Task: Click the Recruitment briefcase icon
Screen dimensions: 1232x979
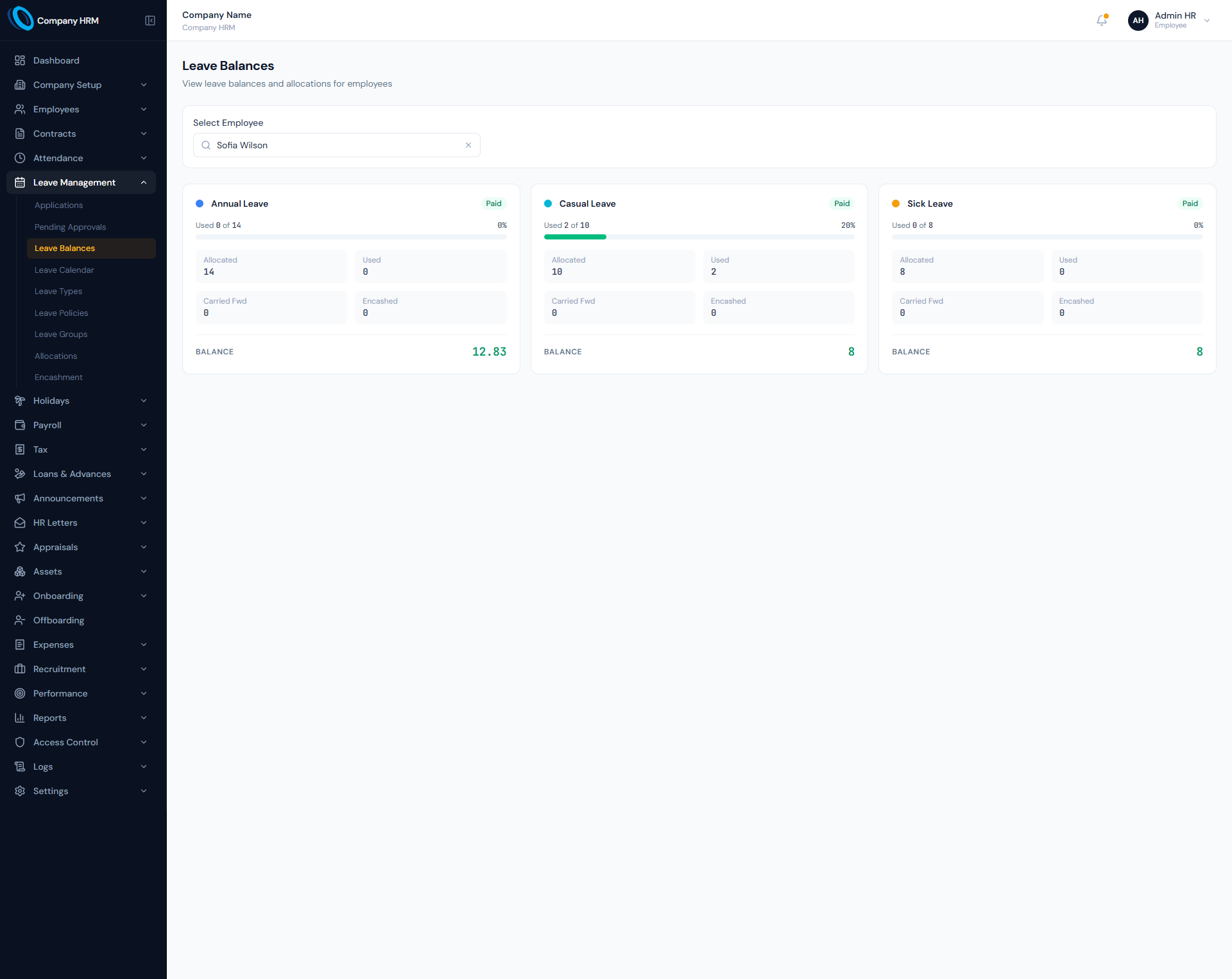Action: point(20,669)
